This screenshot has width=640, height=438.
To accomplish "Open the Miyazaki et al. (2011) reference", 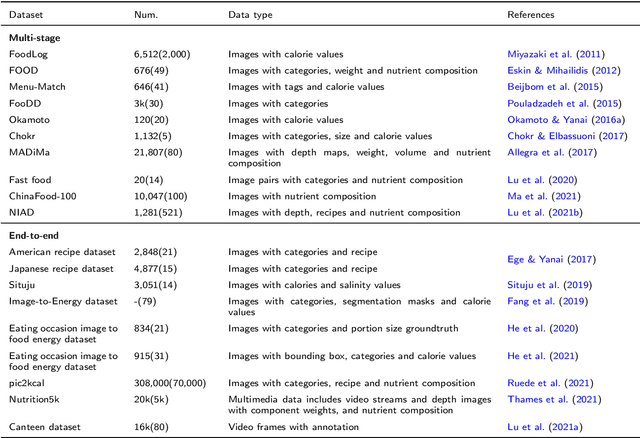I will (546, 53).
